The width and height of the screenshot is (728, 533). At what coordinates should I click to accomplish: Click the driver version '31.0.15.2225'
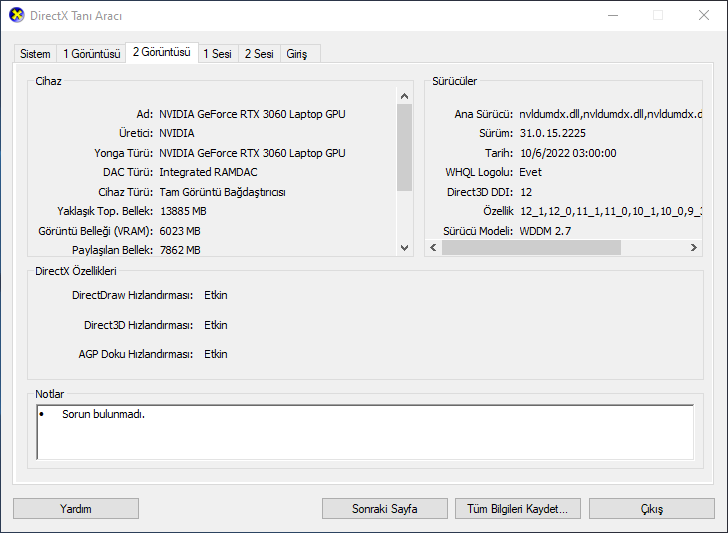coord(552,133)
